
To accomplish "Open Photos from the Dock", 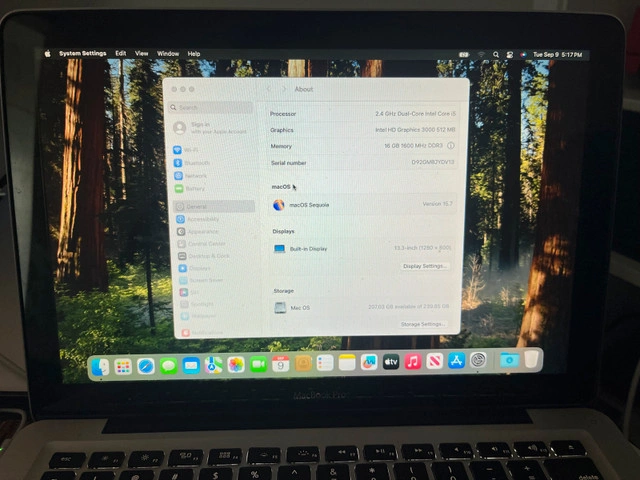I will tap(236, 364).
